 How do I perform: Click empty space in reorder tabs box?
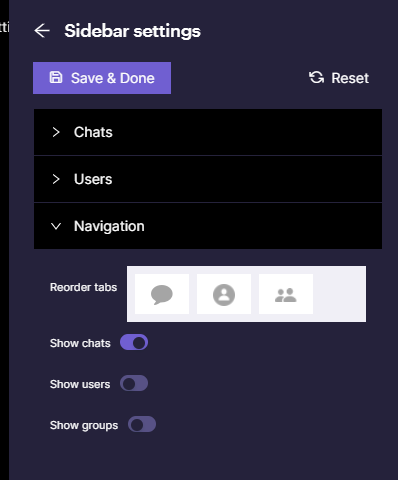pyautogui.click(x=339, y=294)
